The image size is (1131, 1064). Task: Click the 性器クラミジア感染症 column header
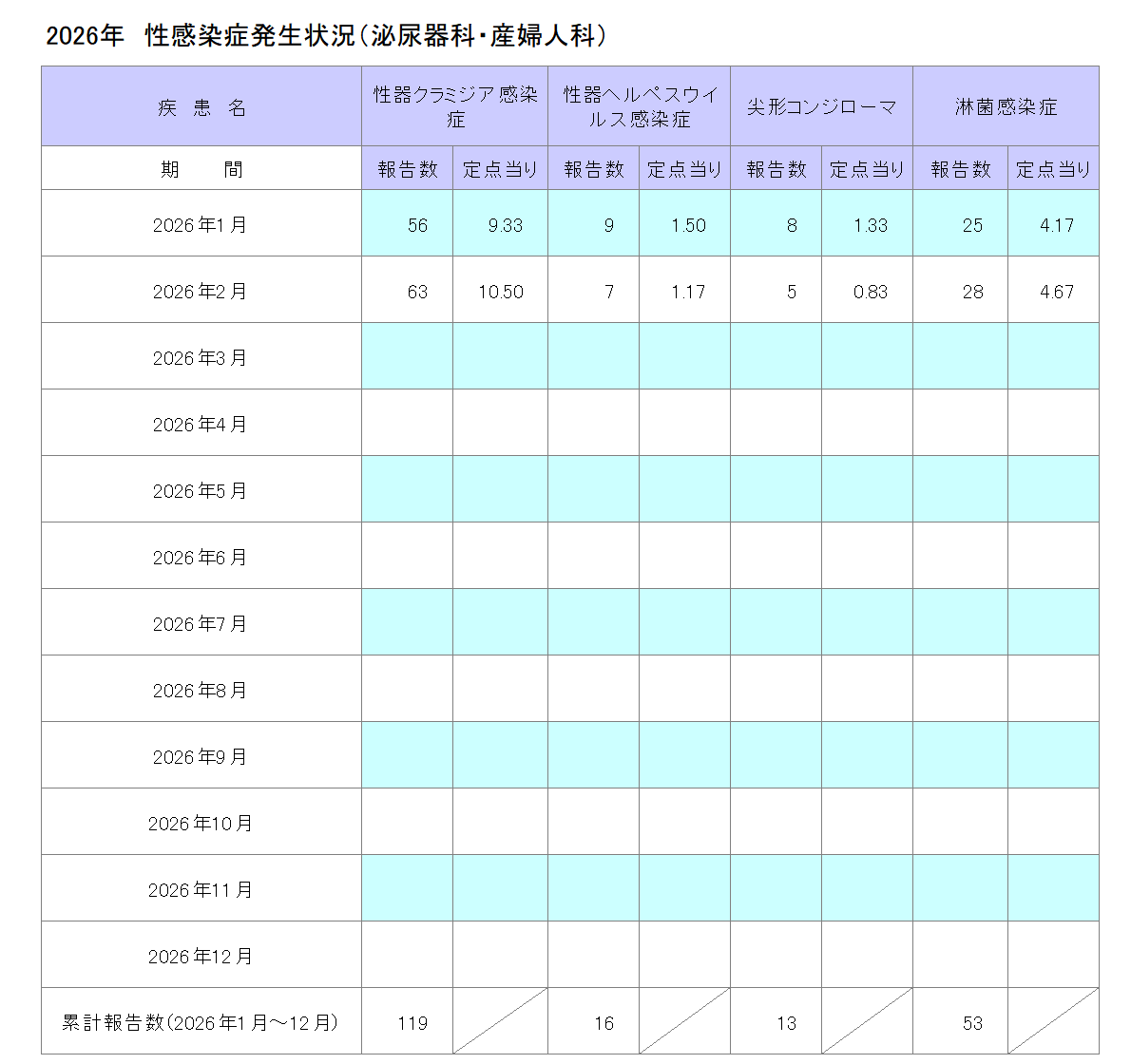pyautogui.click(x=453, y=106)
